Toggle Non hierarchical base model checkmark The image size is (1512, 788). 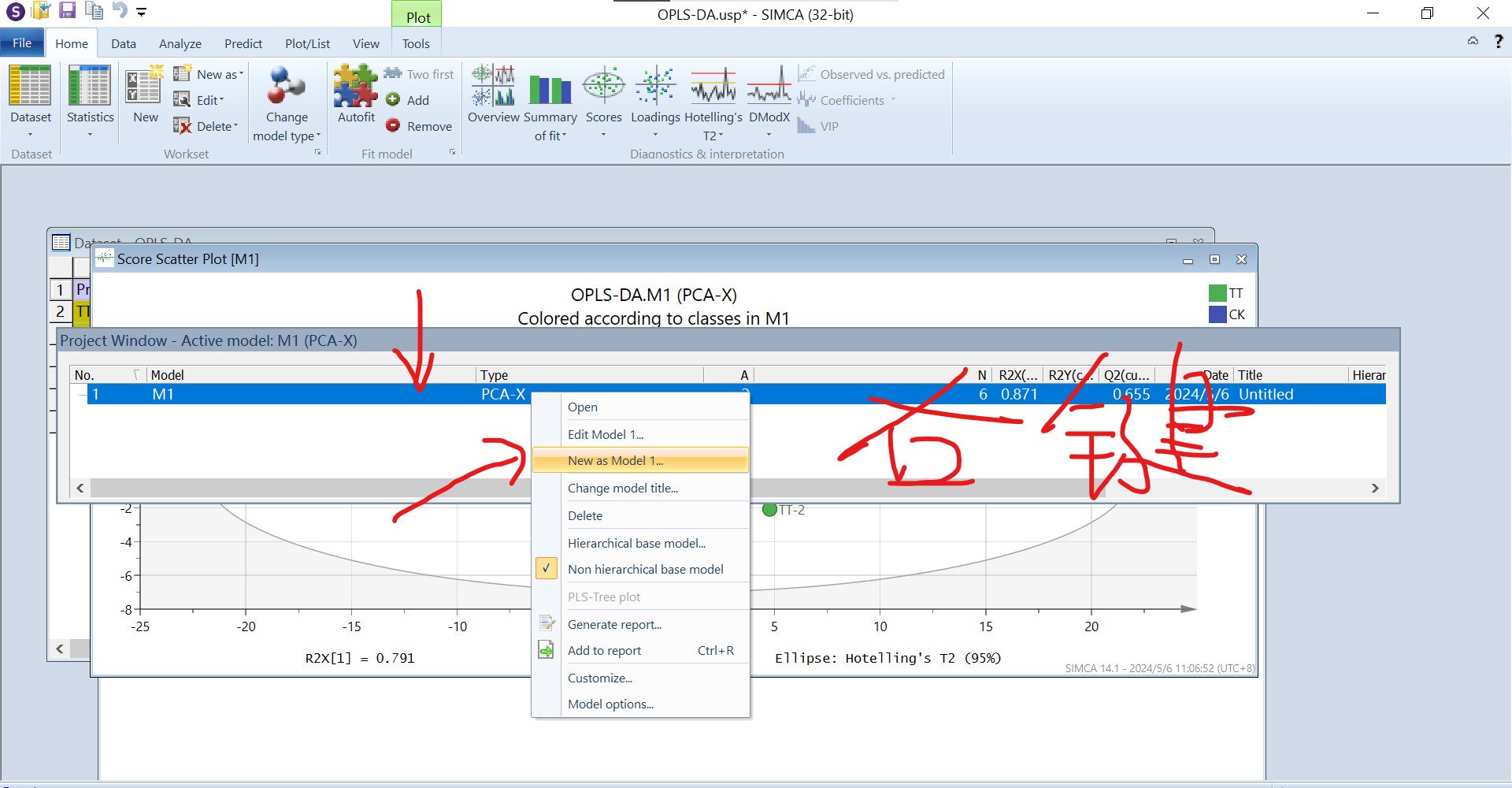click(x=547, y=569)
